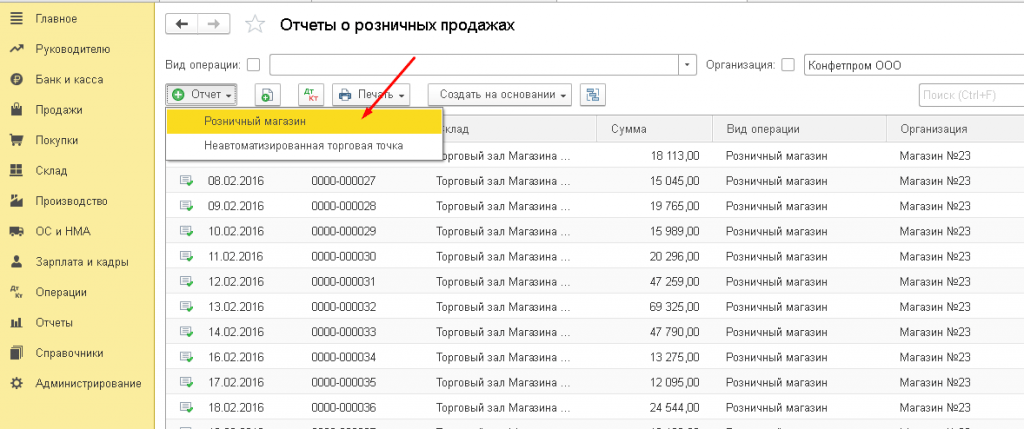Click the Покупки cart icon
Image resolution: width=1024 pixels, height=429 pixels.
(16, 140)
